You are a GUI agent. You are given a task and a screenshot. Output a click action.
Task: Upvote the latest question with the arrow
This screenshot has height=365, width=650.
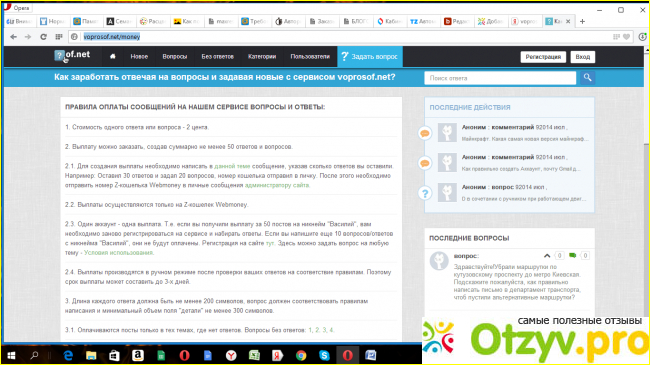click(x=547, y=256)
